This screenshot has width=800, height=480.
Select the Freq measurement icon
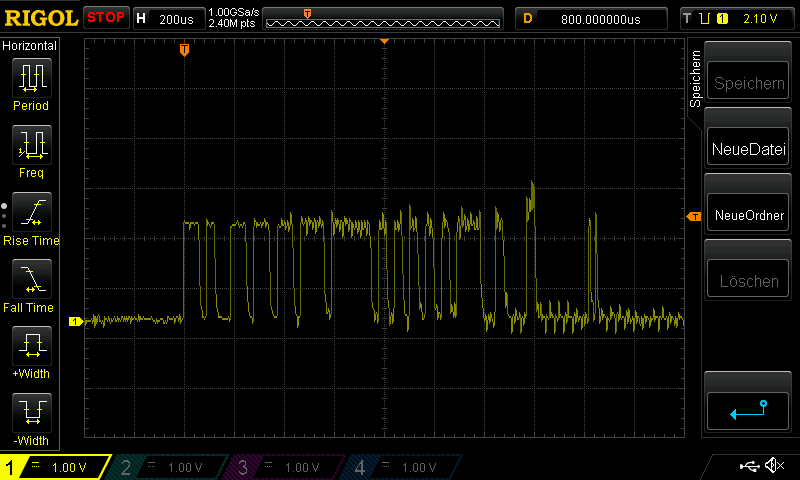coord(32,144)
